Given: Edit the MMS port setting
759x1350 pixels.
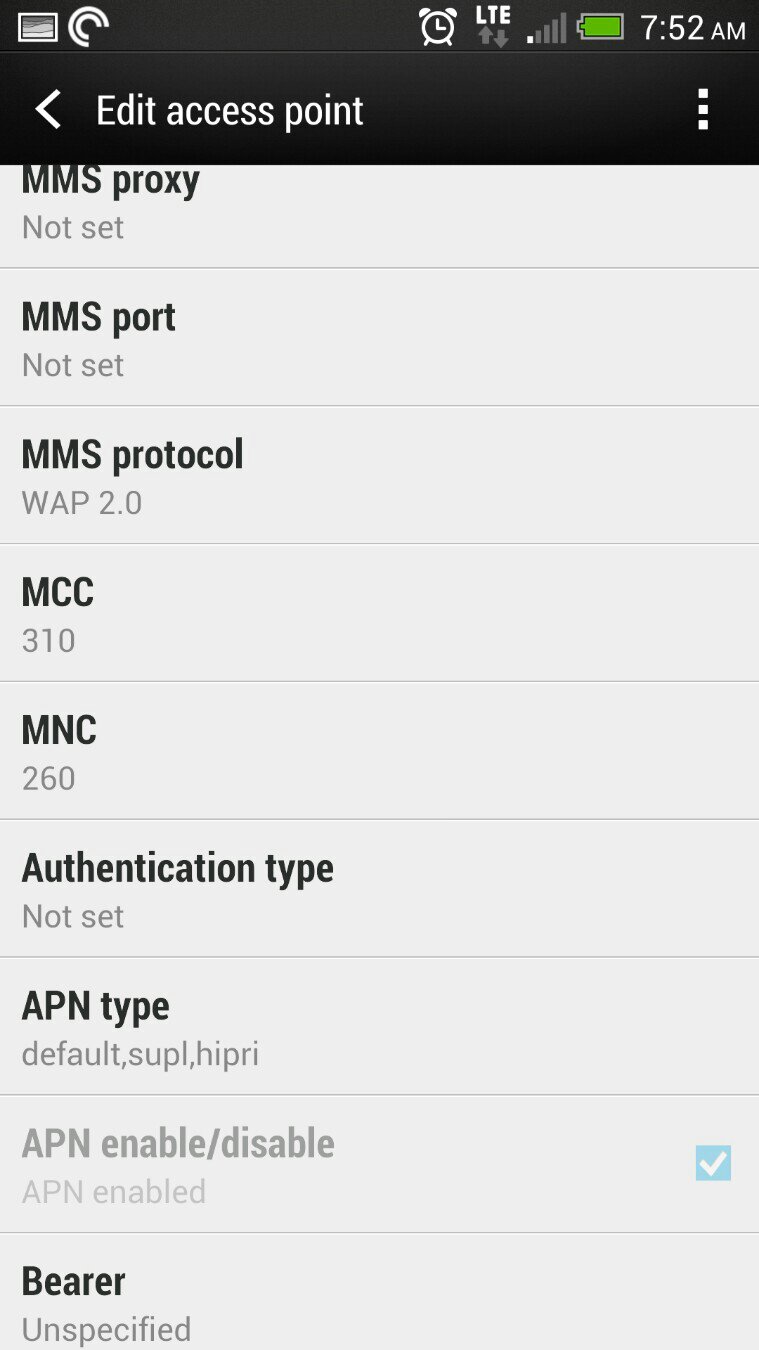Looking at the screenshot, I should coord(379,337).
